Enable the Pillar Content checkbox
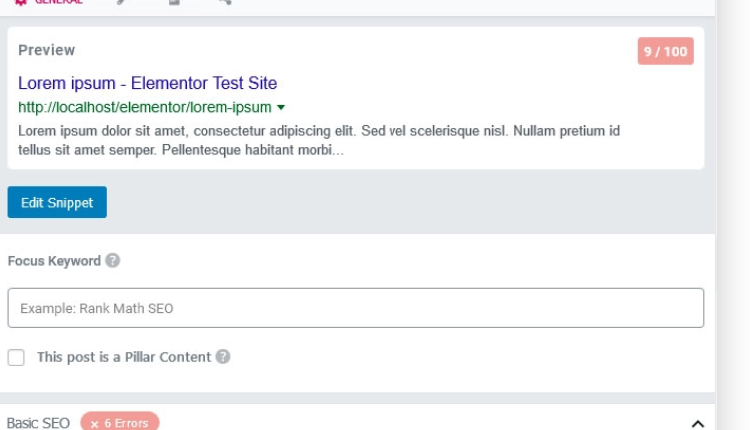The image size is (750, 430). pyautogui.click(x=16, y=357)
